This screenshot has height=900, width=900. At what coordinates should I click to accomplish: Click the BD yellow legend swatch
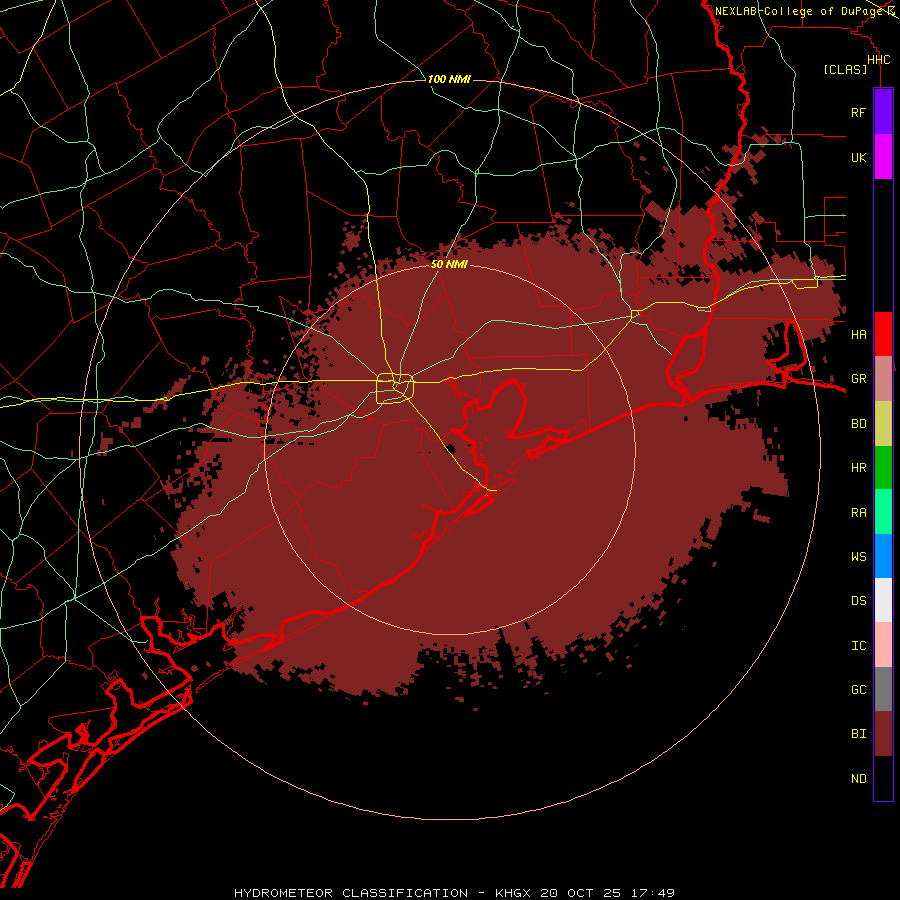click(x=883, y=424)
